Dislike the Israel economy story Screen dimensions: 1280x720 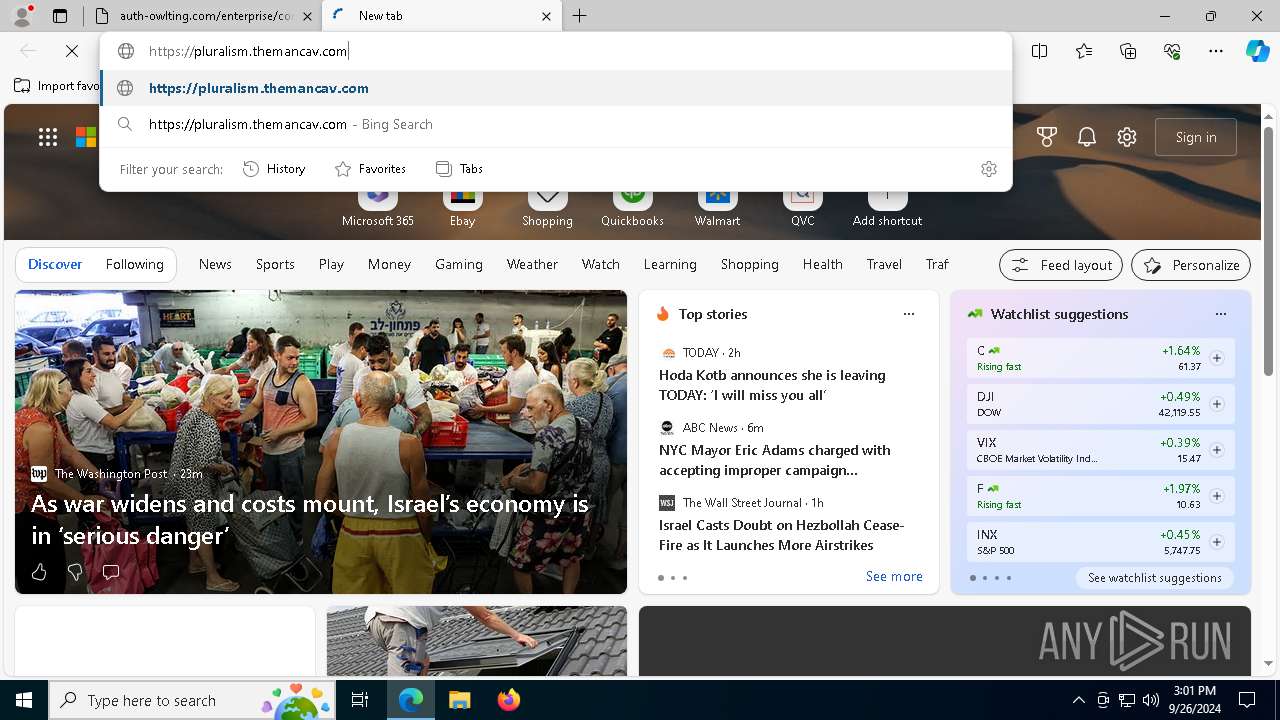click(75, 572)
